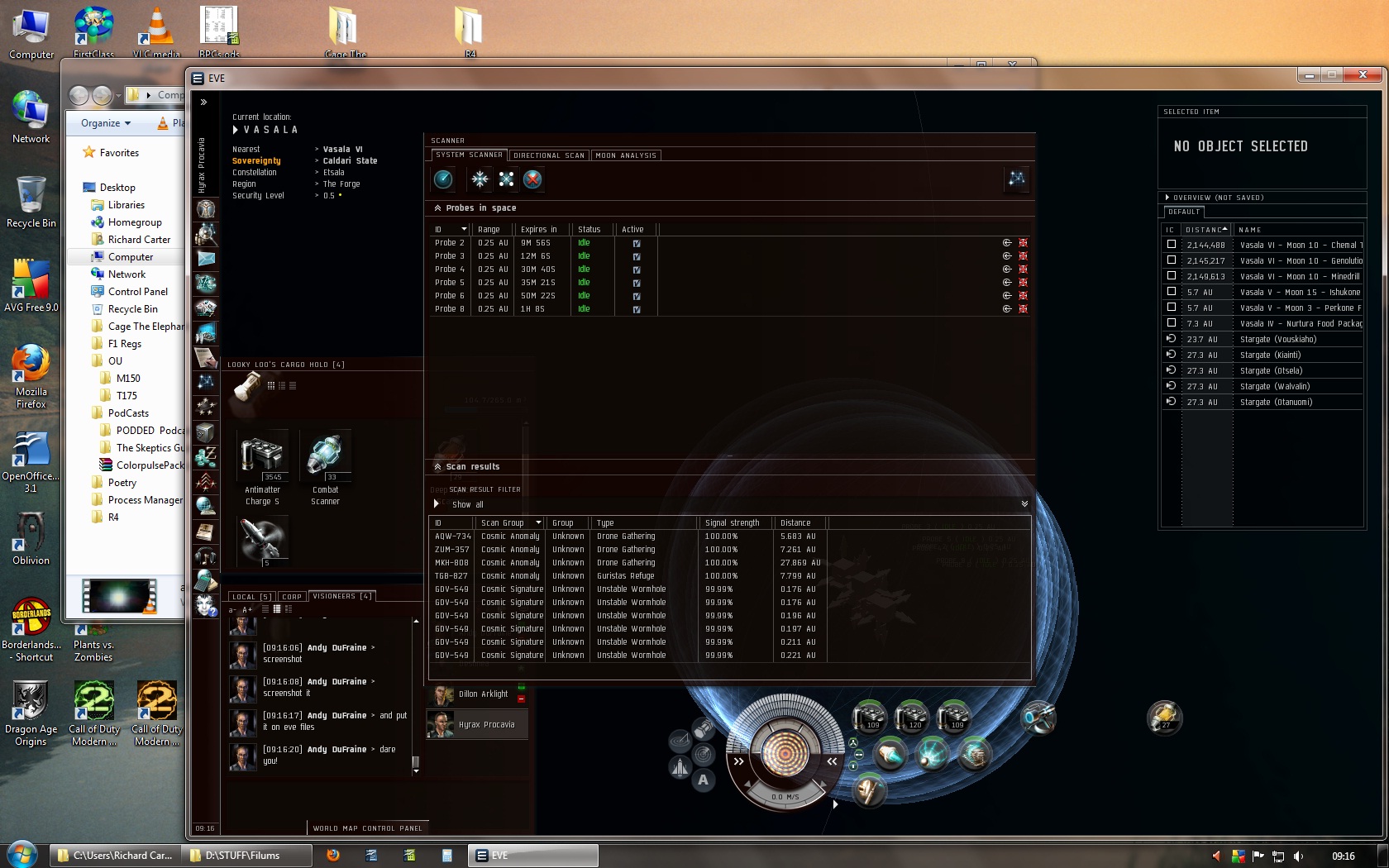Open the HUD scanner radar button

[703, 754]
